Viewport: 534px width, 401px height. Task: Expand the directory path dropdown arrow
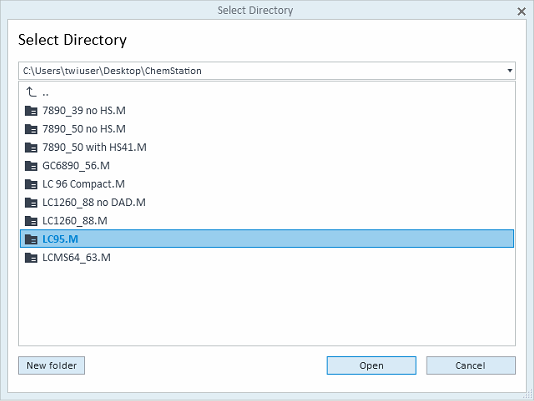[509, 71]
